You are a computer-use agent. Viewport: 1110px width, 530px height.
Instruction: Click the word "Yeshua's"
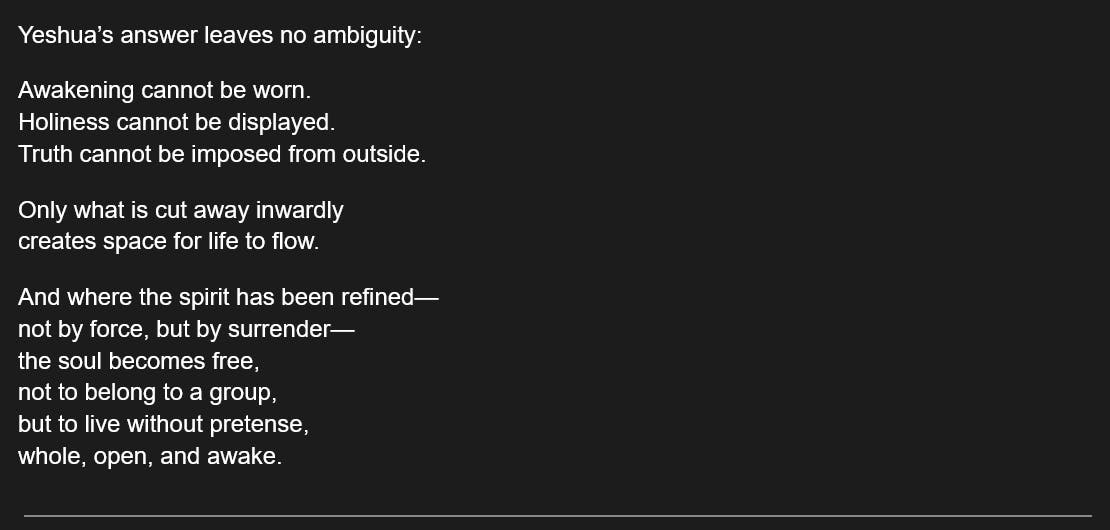65,36
